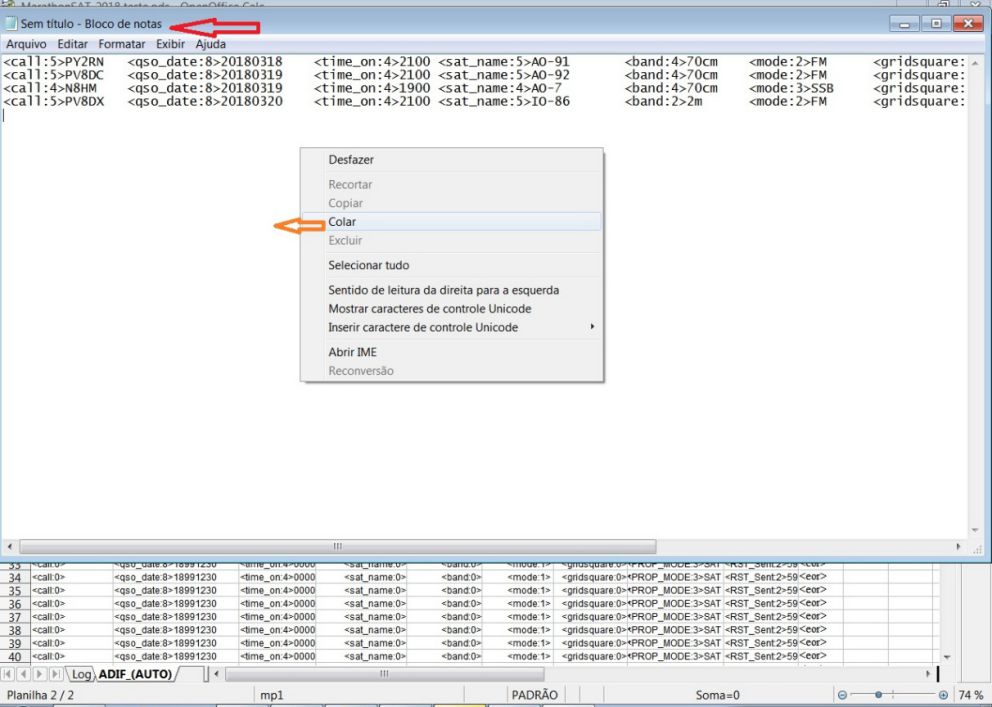Toggle right-to-left reading order option
The image size is (992, 707).
click(x=443, y=290)
